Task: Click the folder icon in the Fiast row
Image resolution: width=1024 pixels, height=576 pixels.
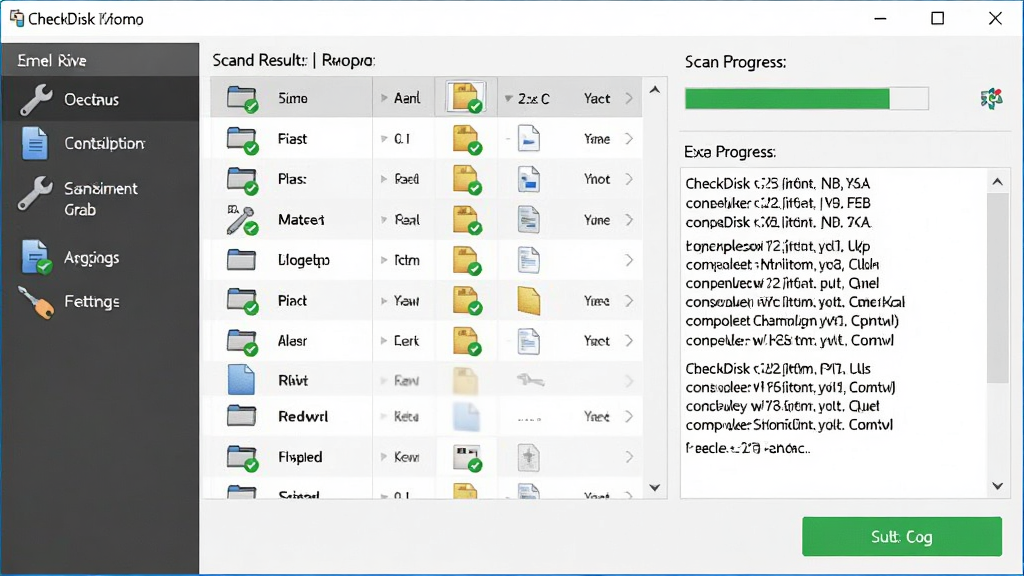Action: 242,139
